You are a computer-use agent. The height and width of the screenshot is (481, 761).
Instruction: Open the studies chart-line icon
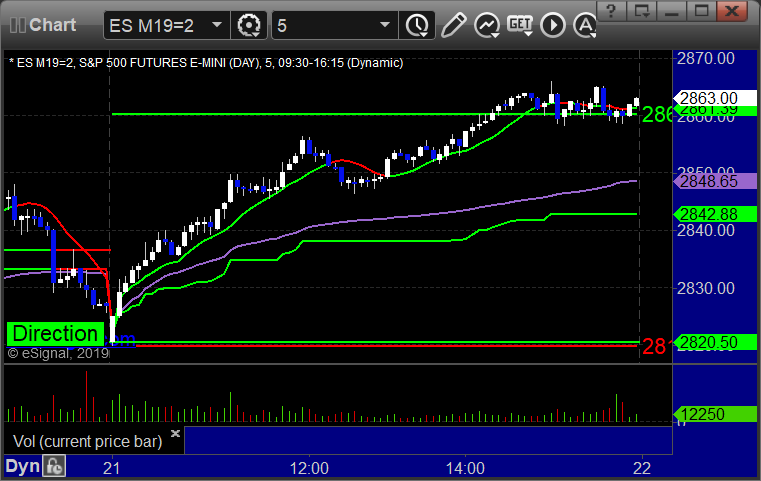(x=487, y=25)
